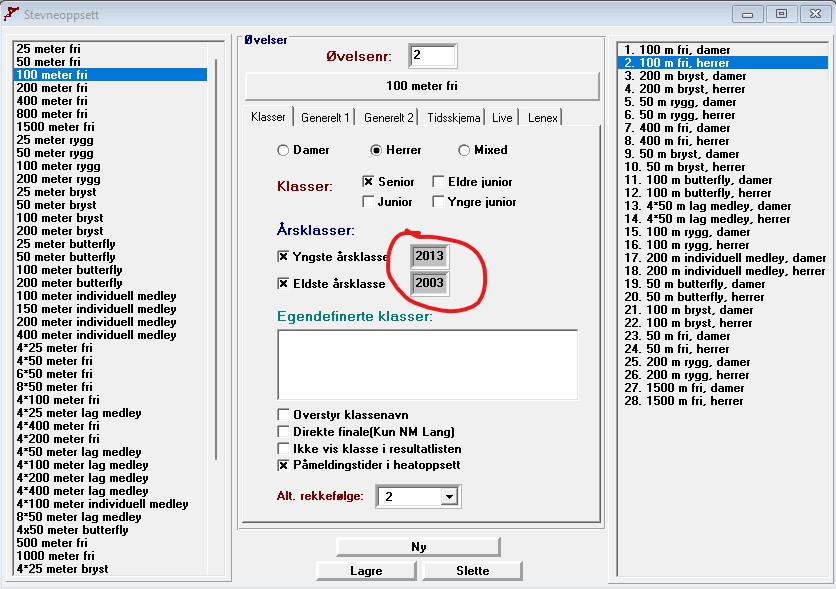Click the Stevneoppsett app icon in title bar

12,14
